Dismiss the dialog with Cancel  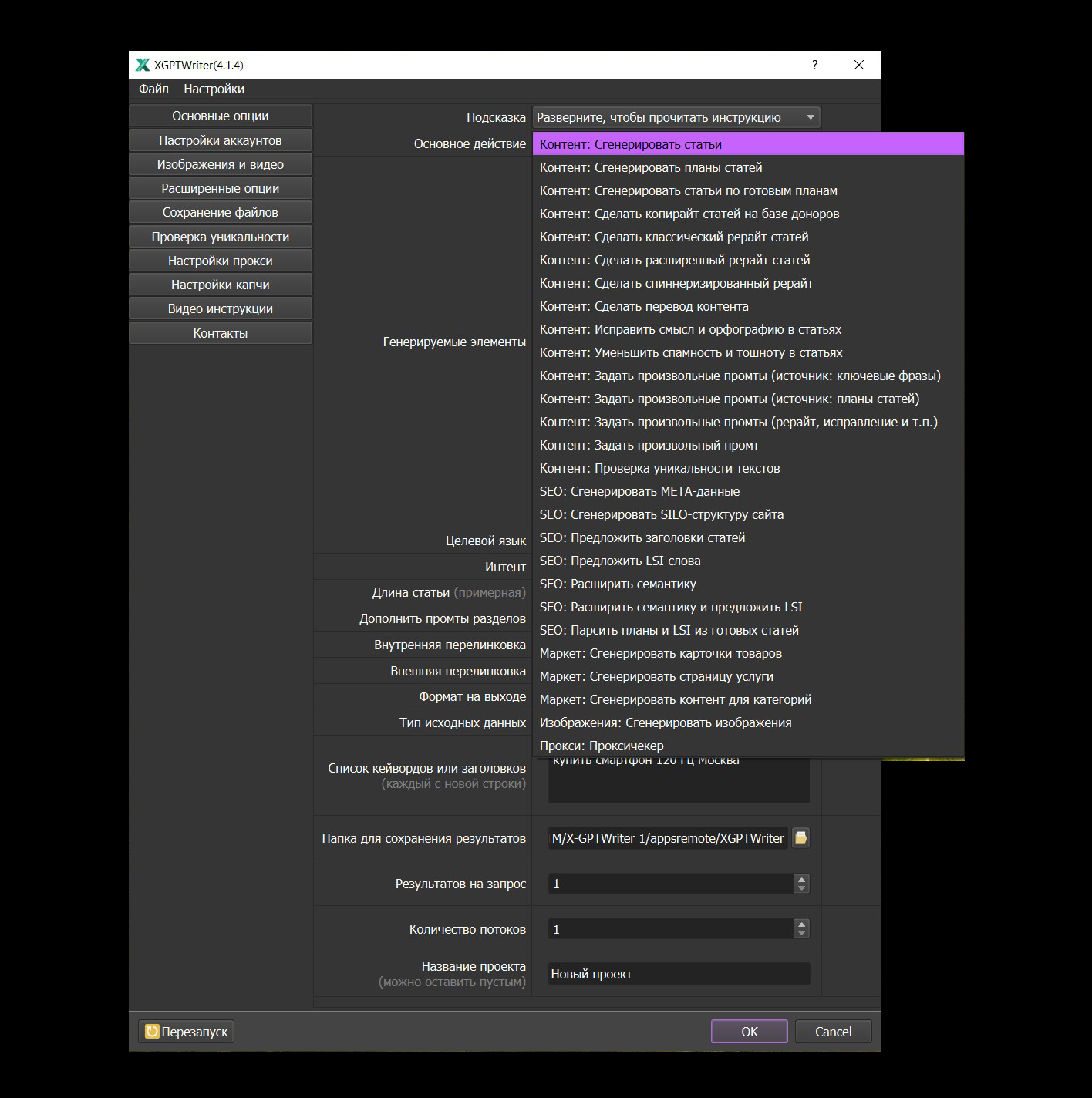pos(833,1031)
